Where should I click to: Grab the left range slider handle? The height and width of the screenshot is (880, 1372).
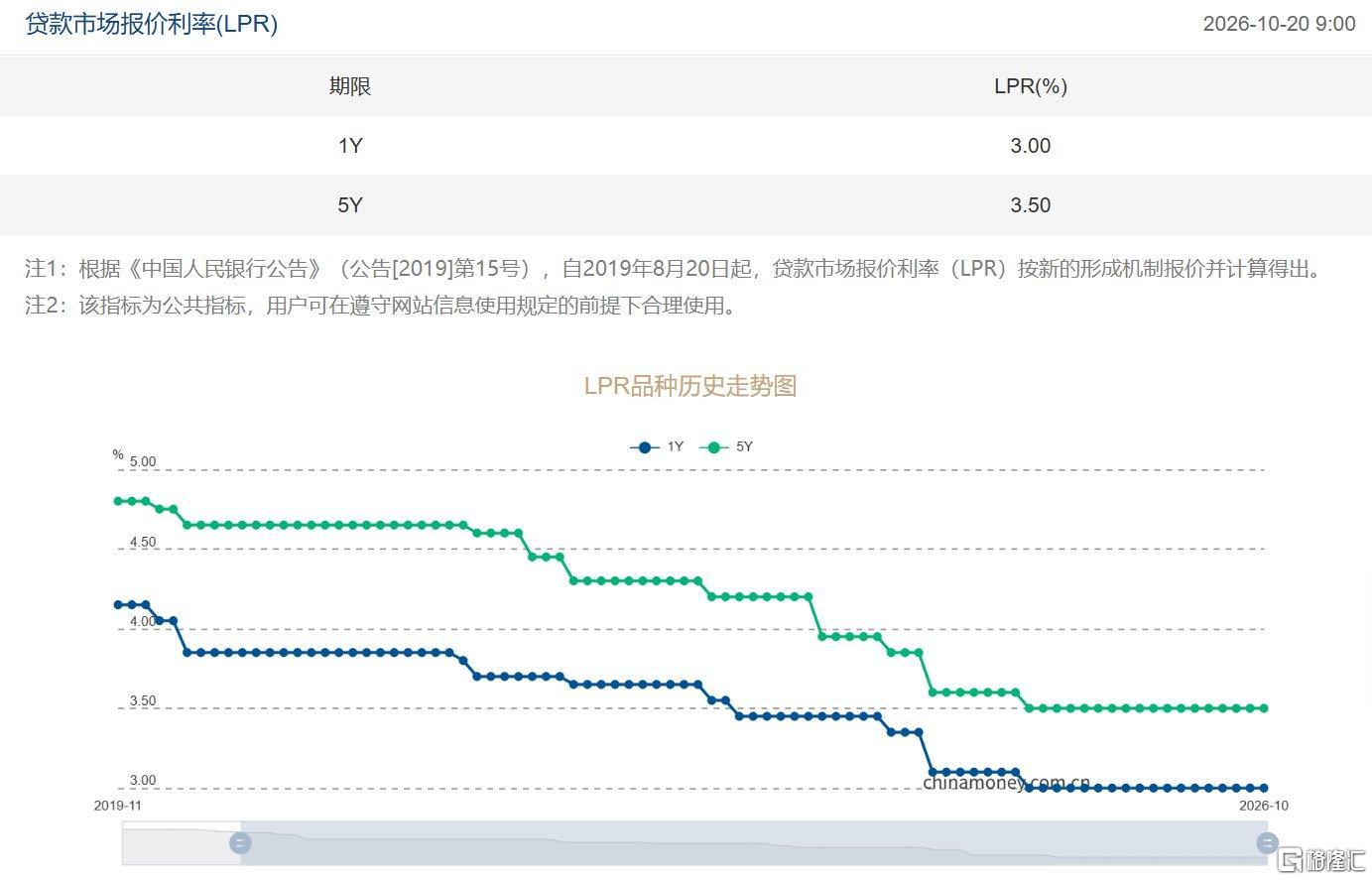coord(240,844)
